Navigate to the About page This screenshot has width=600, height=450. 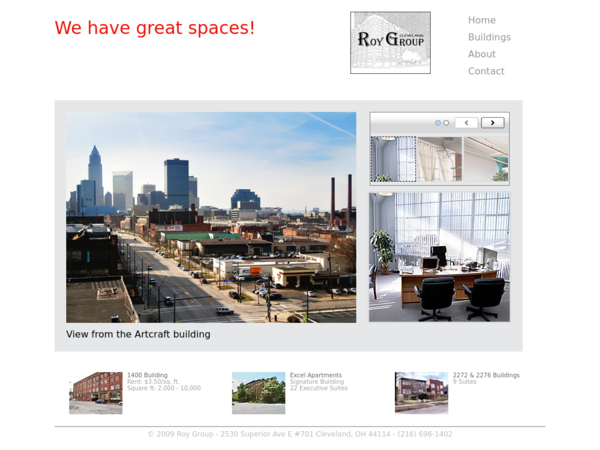tap(482, 54)
